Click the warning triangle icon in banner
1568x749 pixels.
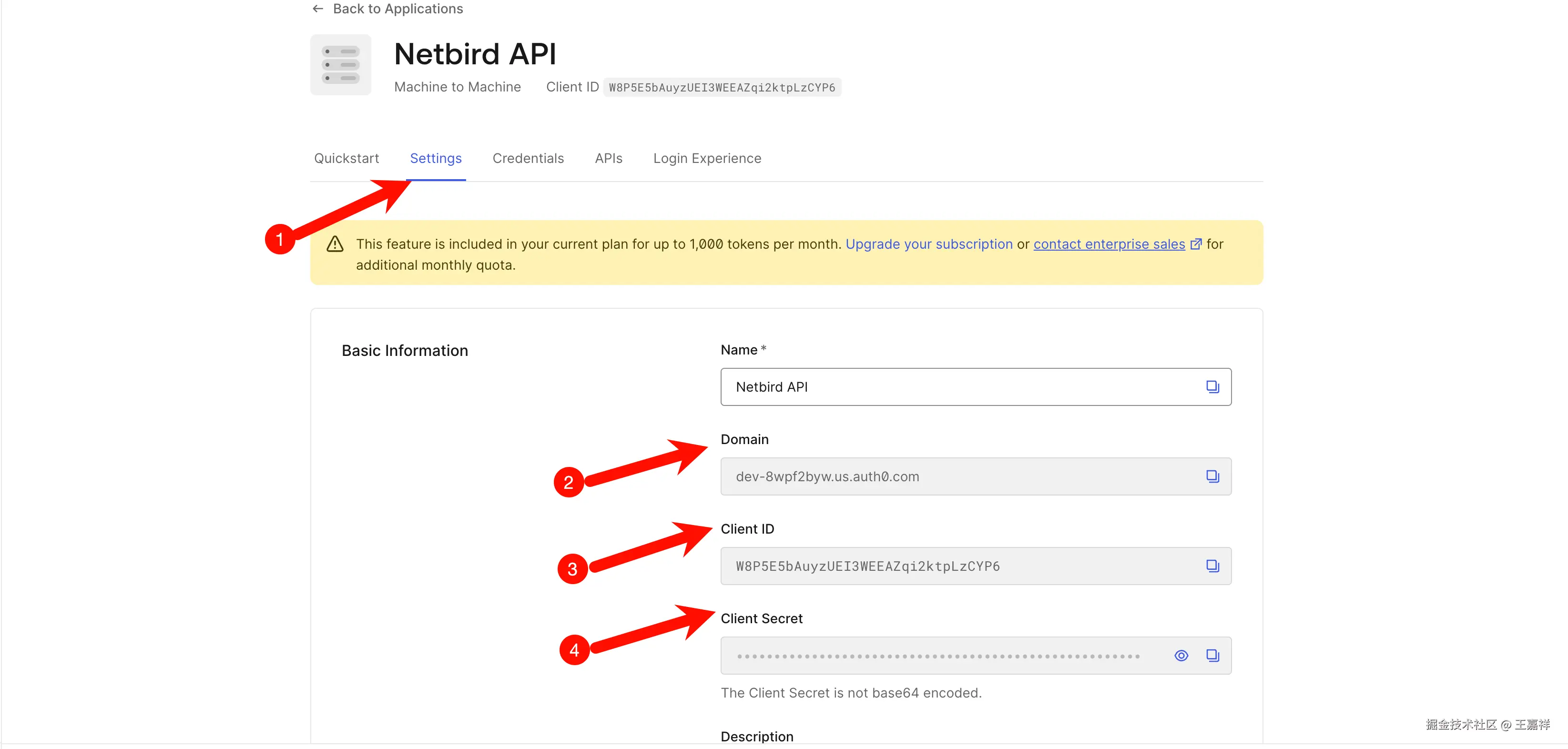[335, 244]
